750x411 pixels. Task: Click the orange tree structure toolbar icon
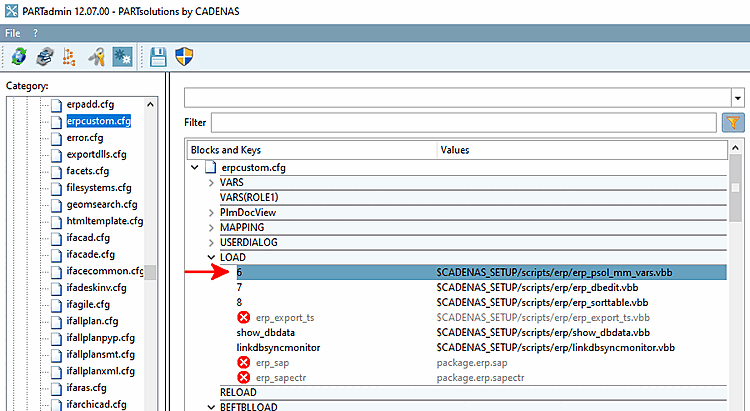pos(69,56)
